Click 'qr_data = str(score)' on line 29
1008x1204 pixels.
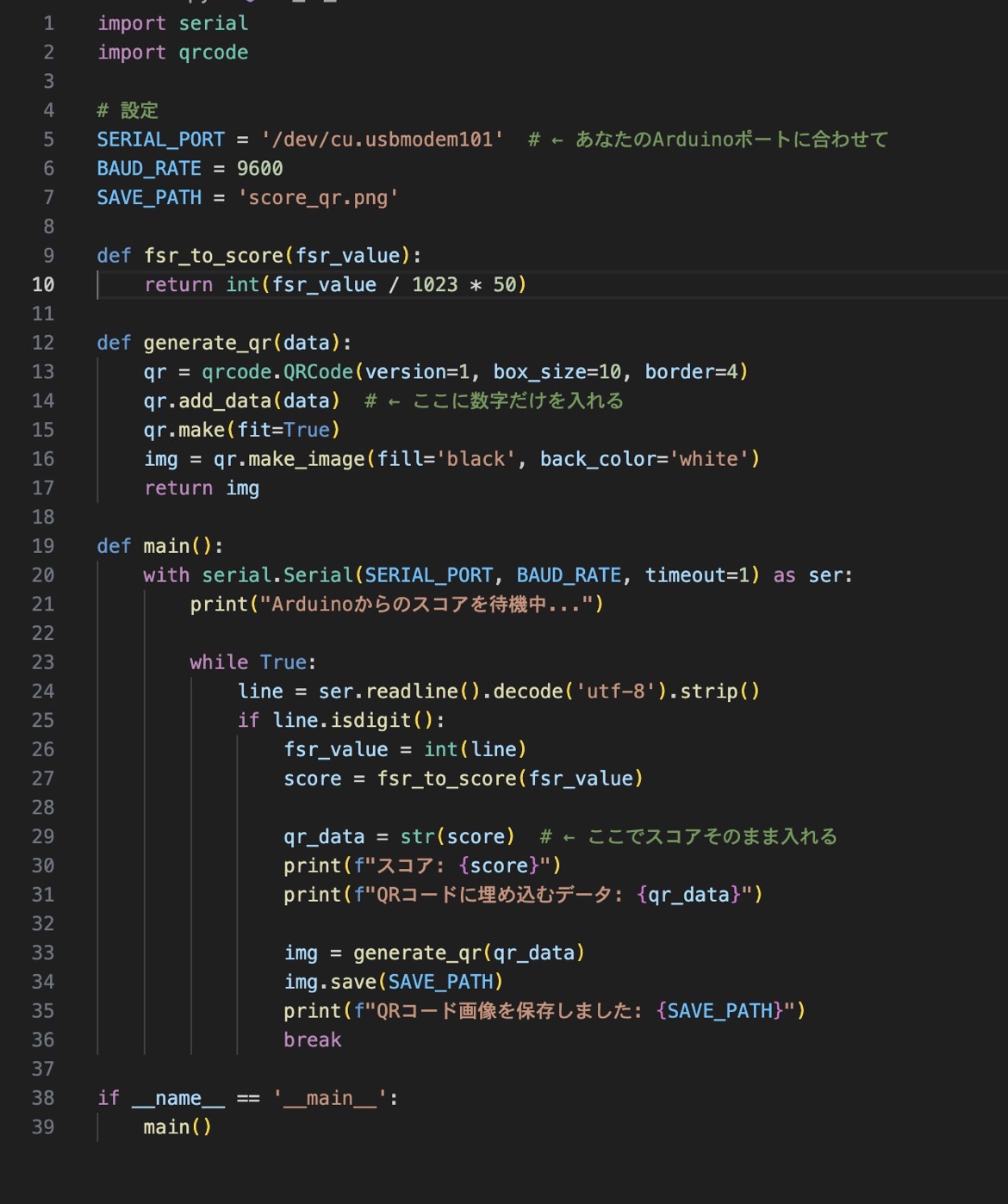400,837
